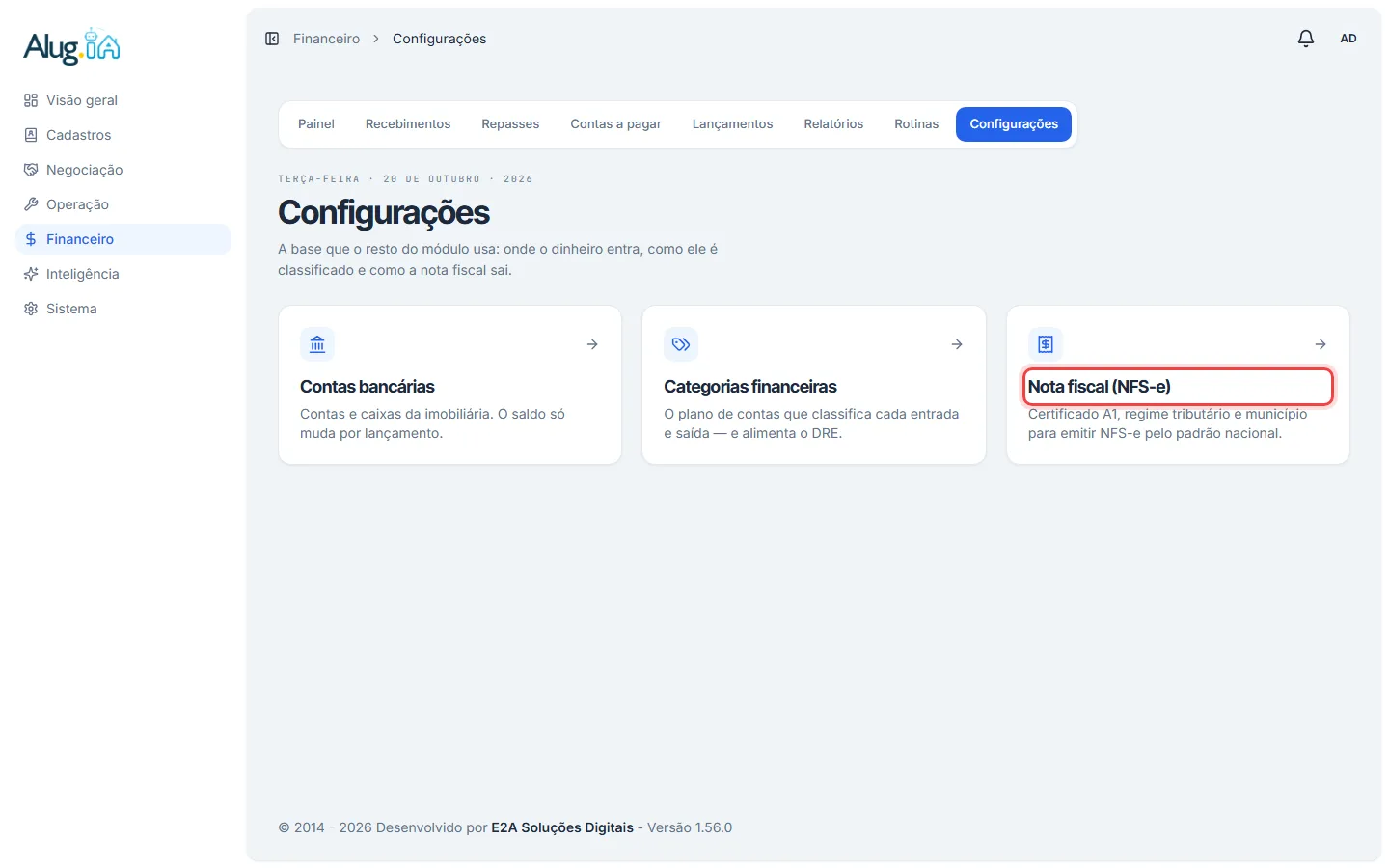The image size is (1389, 868).
Task: Click the invoice icon on Nota fiscal card
Action: pos(1046,344)
